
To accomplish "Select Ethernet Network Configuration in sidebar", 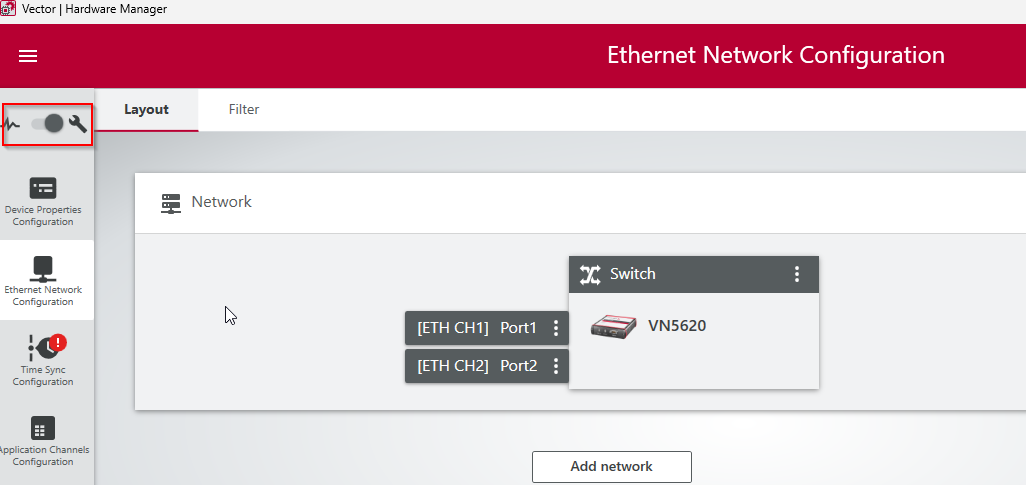I will pyautogui.click(x=43, y=280).
